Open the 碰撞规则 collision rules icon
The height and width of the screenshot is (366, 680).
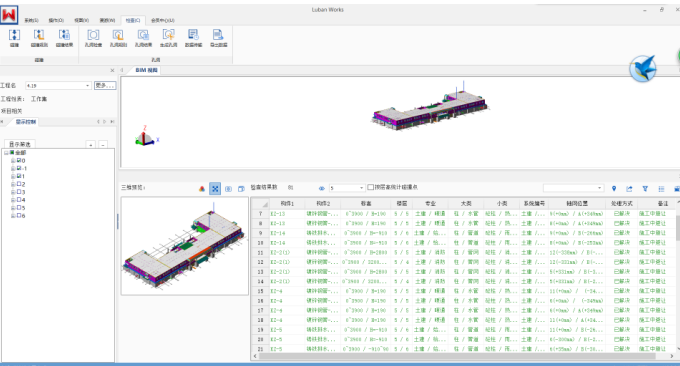pos(39,38)
